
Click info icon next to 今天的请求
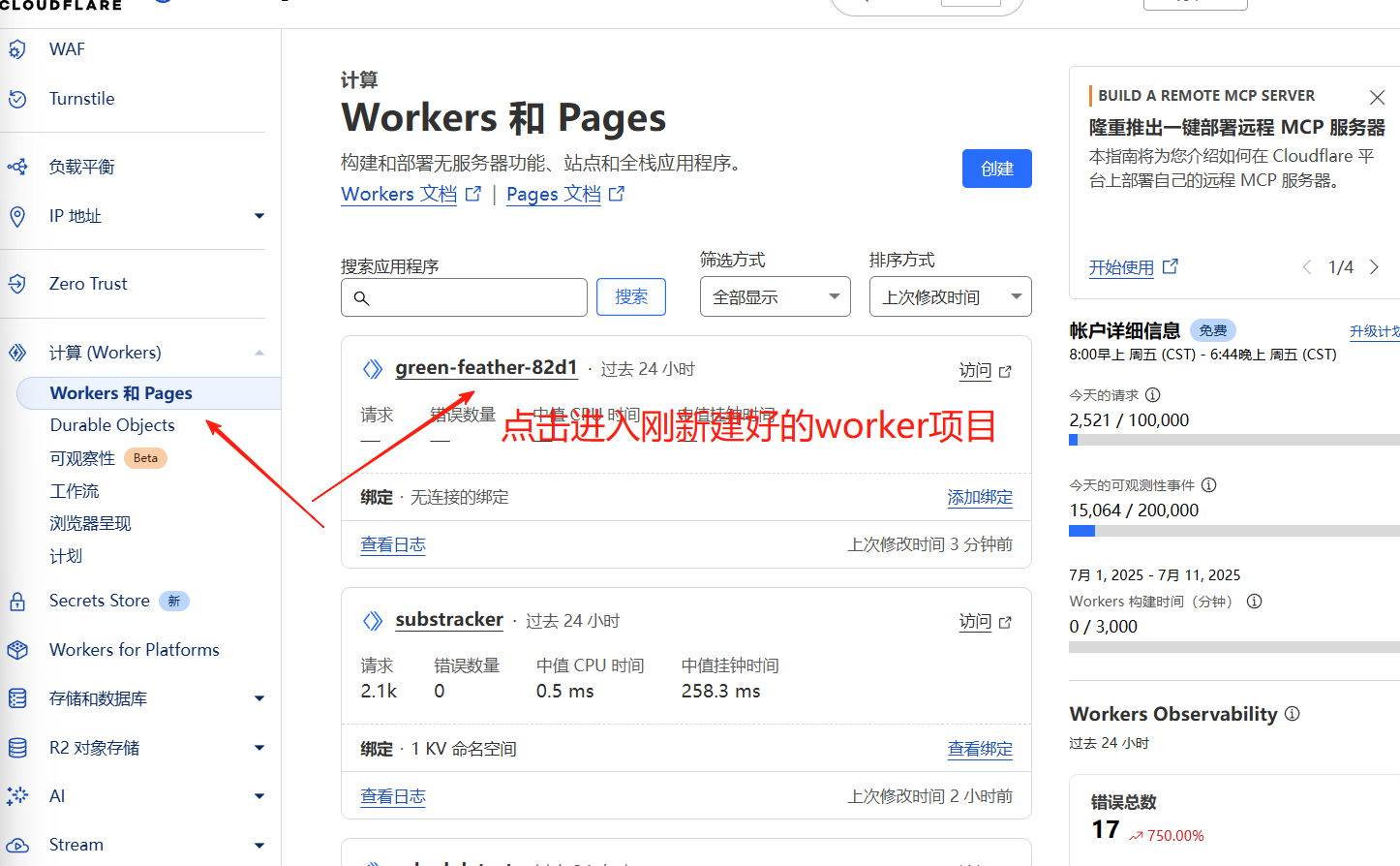pos(1153,395)
